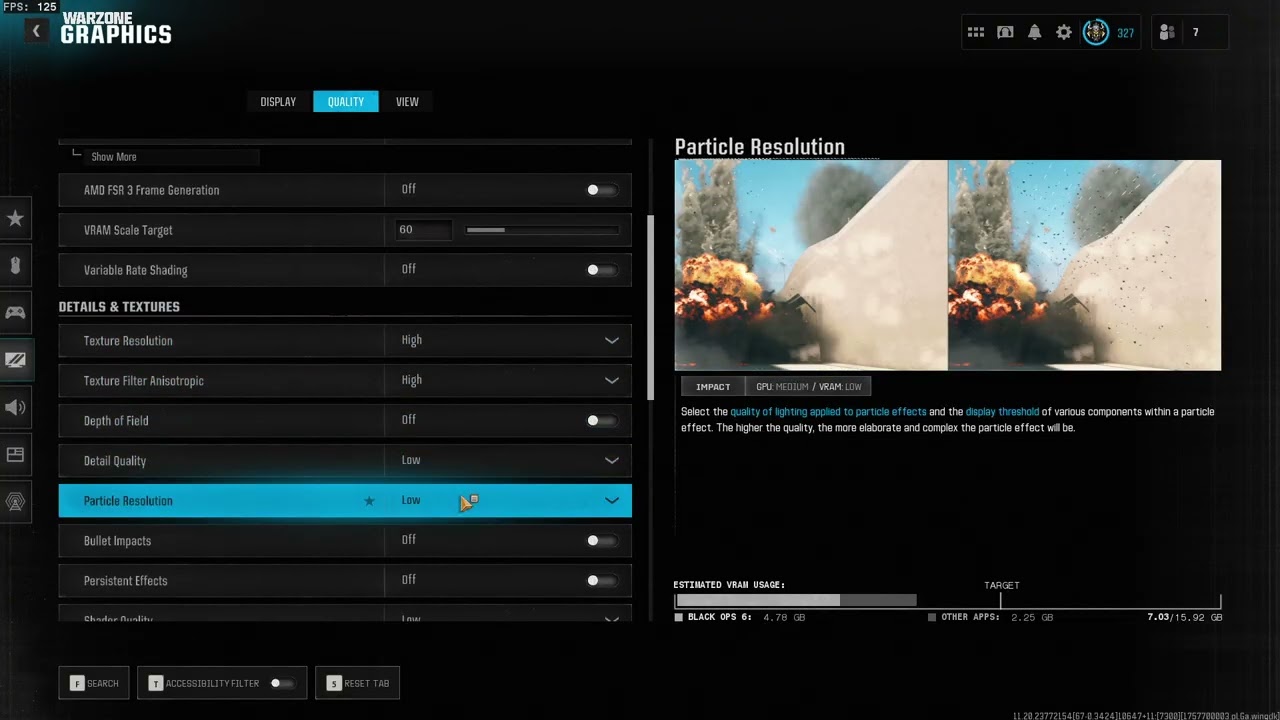
Task: Click the GPU: Medium / VRAM: Low text
Action: pyautogui.click(x=808, y=387)
